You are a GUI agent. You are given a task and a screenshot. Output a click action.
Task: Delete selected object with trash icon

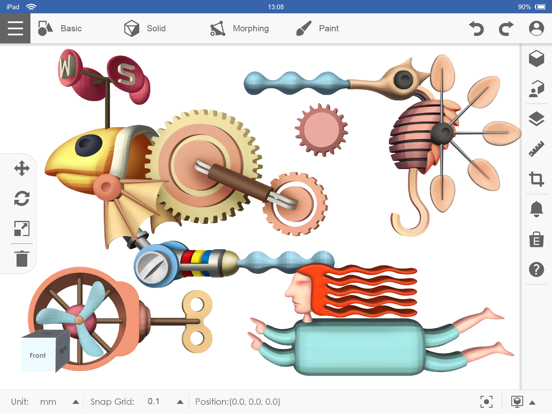click(21, 258)
